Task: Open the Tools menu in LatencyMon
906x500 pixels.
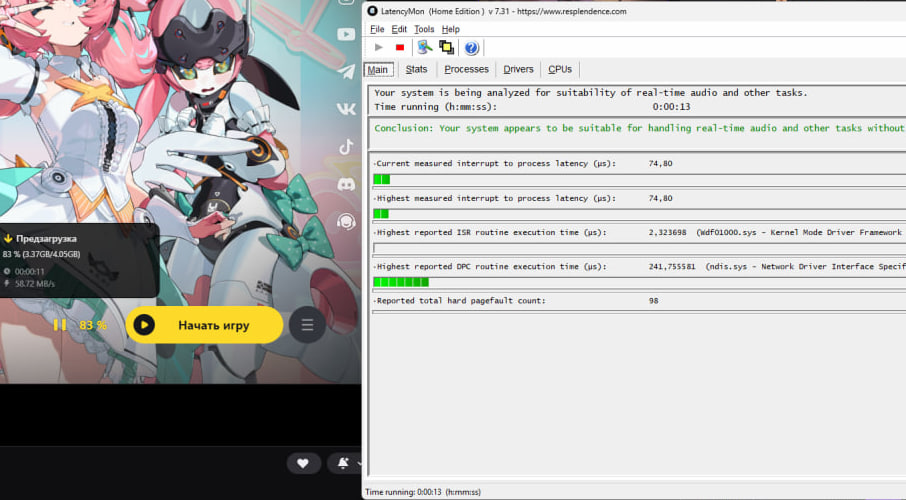Action: 424,29
